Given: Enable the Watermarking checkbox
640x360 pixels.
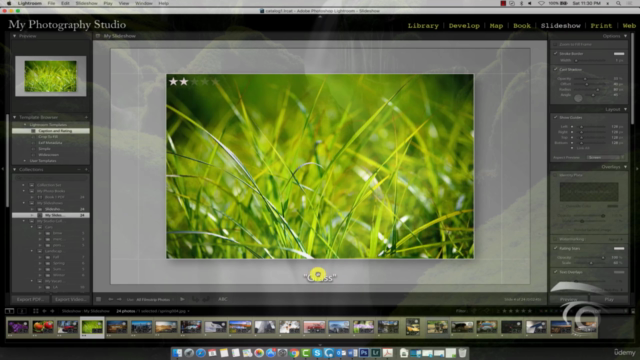Looking at the screenshot, I should (556, 239).
